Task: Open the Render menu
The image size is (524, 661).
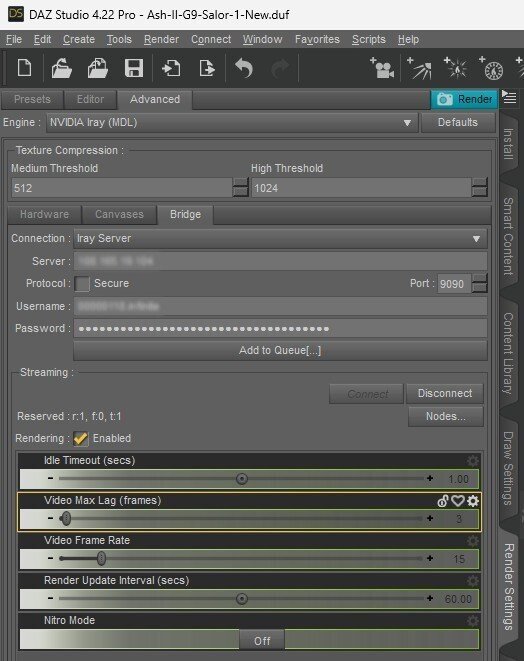Action: coord(161,40)
